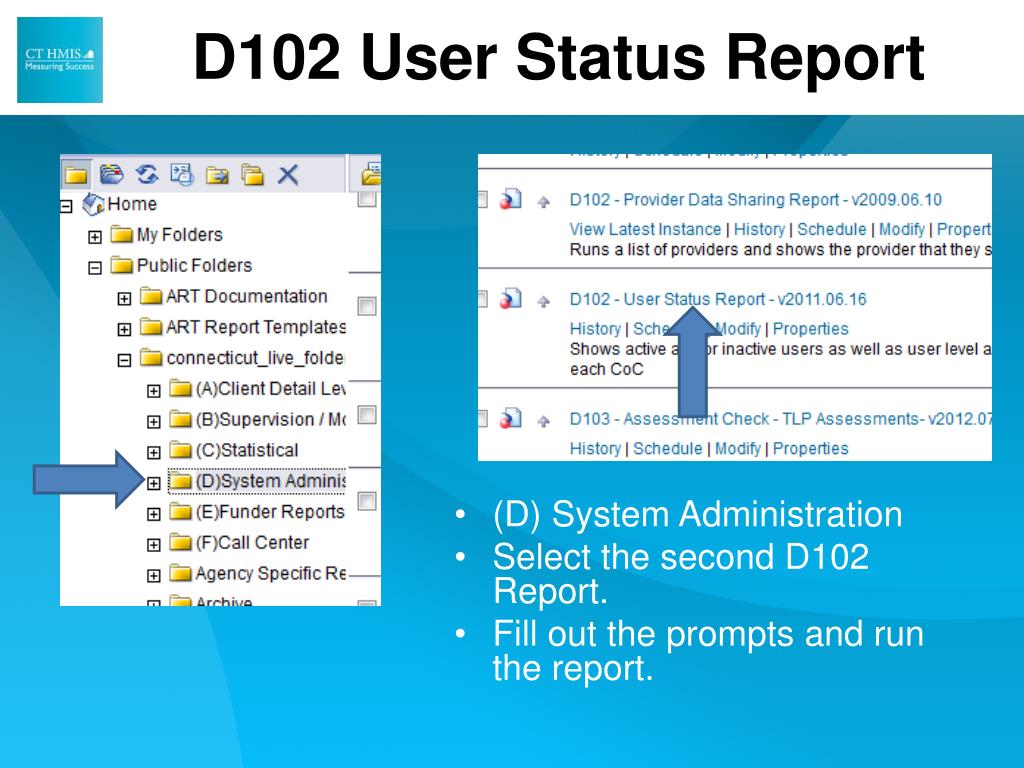Tick checkbox beside the (B)Supervision row
Image resolution: width=1024 pixels, height=768 pixels.
pyautogui.click(x=367, y=415)
